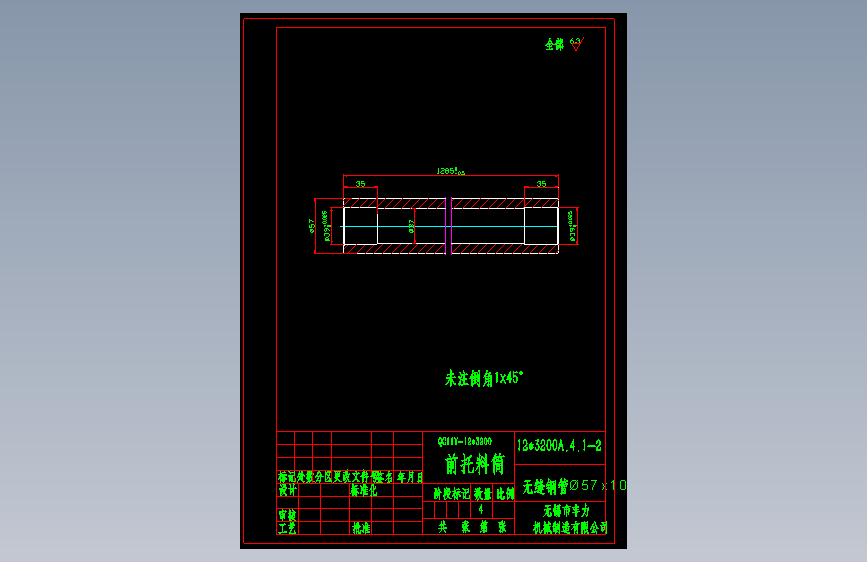Image resolution: width=867 pixels, height=562 pixels.
Task: Click the 阶段标记 header cell
Action: [x=451, y=493]
